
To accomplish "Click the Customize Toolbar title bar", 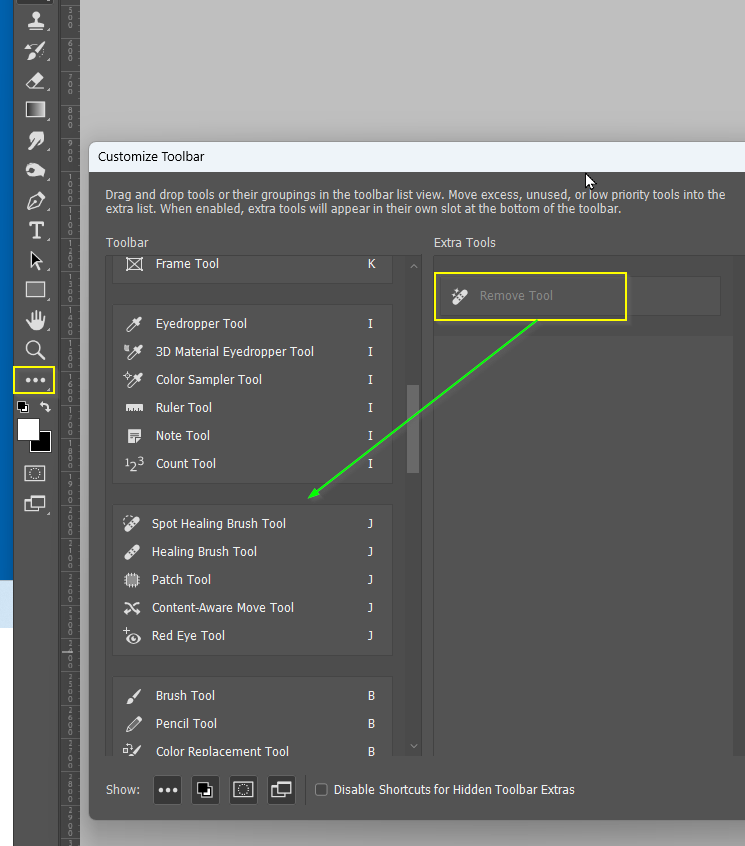I will pos(417,157).
